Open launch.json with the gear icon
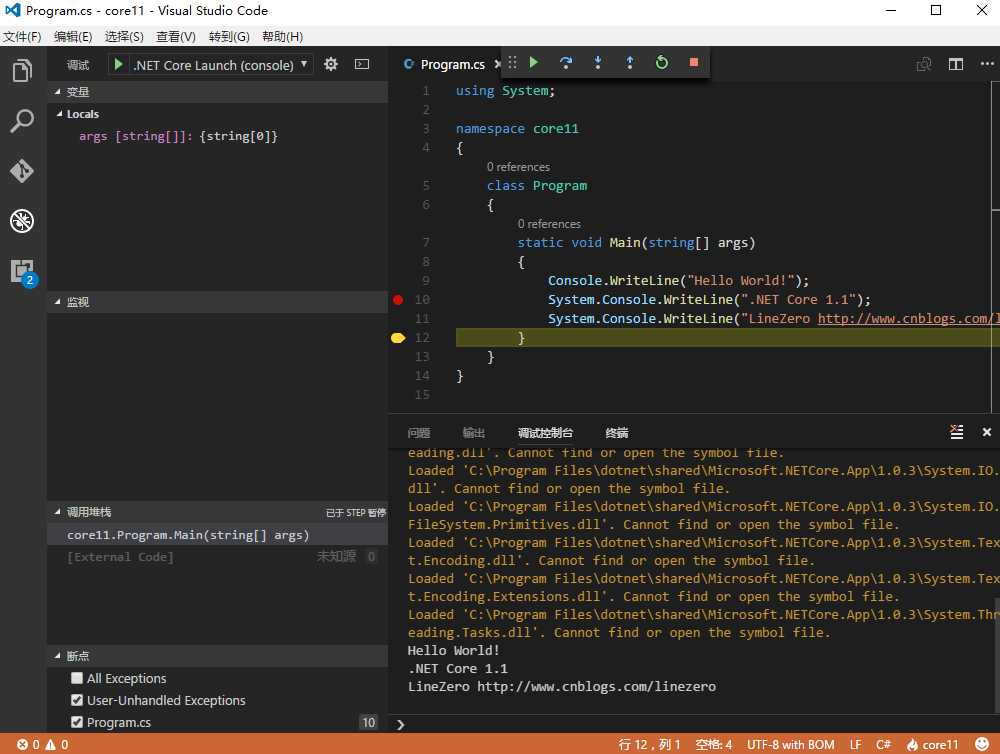Screen dimensions: 1000x754 pyautogui.click(x=330, y=64)
